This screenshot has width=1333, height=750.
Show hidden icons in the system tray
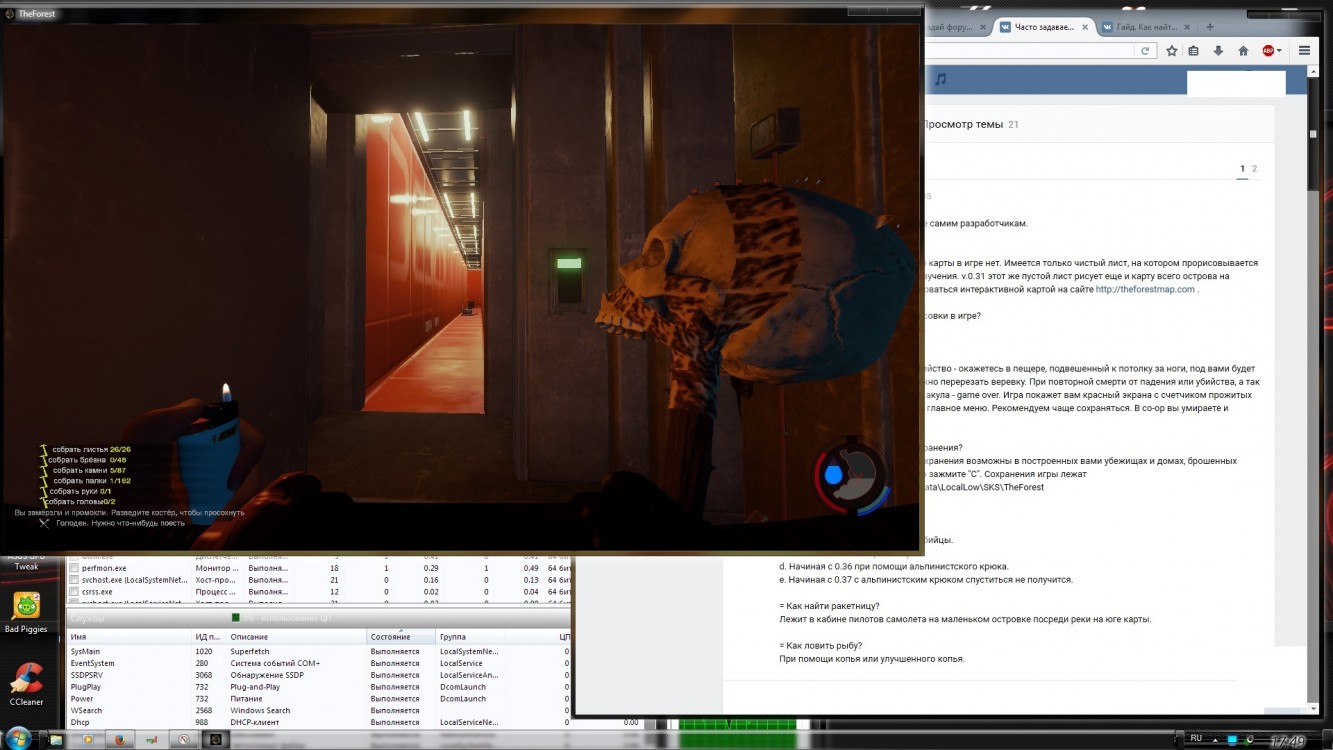1217,739
